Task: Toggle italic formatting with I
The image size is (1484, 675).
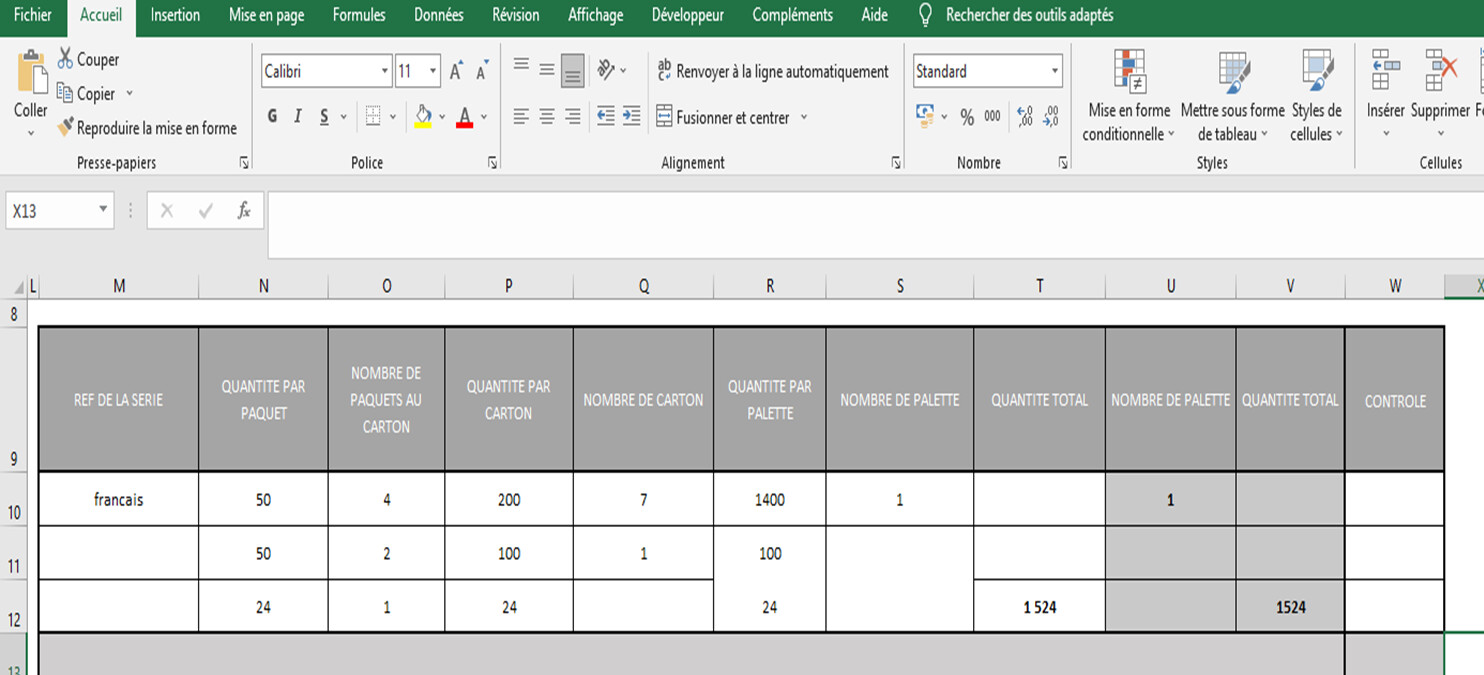Action: 298,117
